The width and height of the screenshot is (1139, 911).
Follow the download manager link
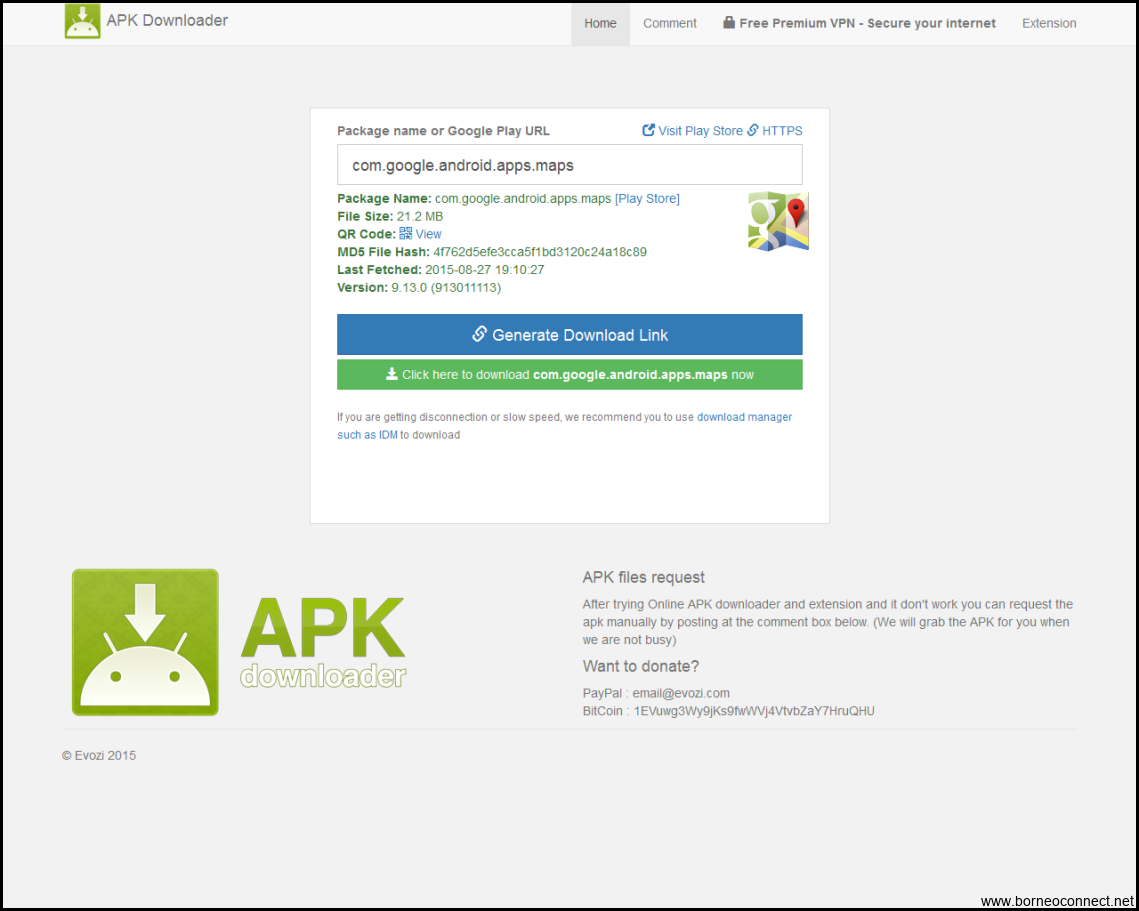(744, 417)
